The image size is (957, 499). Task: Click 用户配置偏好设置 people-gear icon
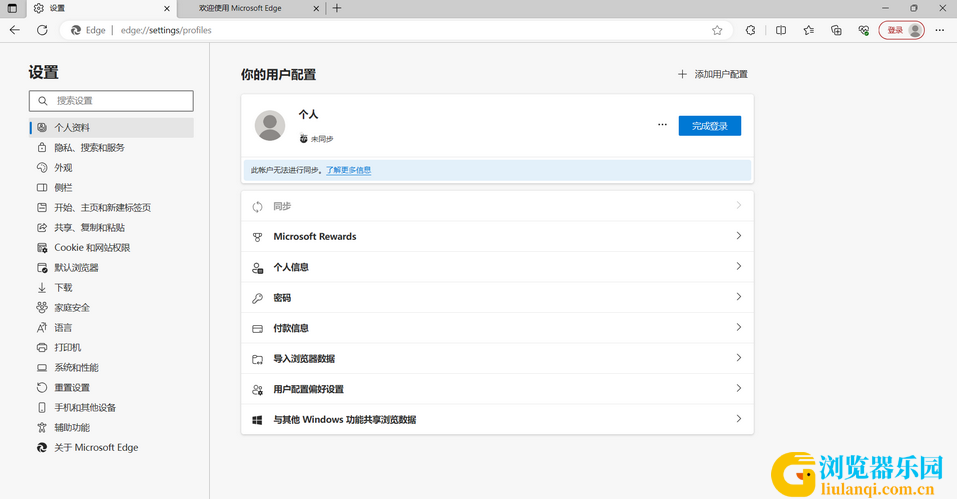click(258, 390)
